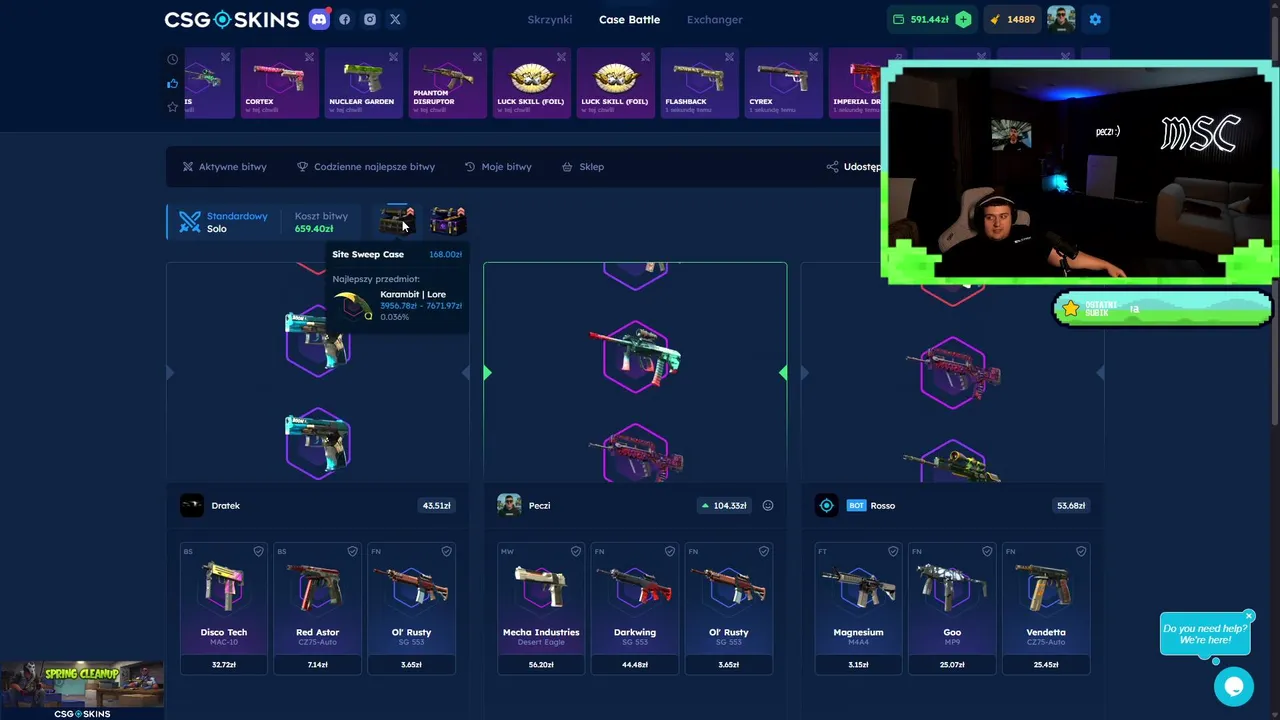Open the Mecha Industries Desert Eagle card

click(541, 608)
